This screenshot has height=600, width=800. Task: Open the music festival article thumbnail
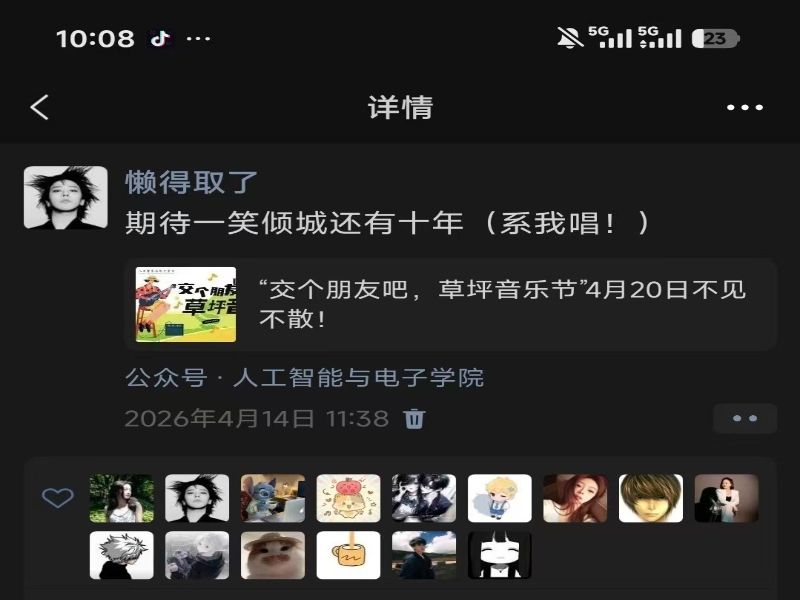point(186,305)
